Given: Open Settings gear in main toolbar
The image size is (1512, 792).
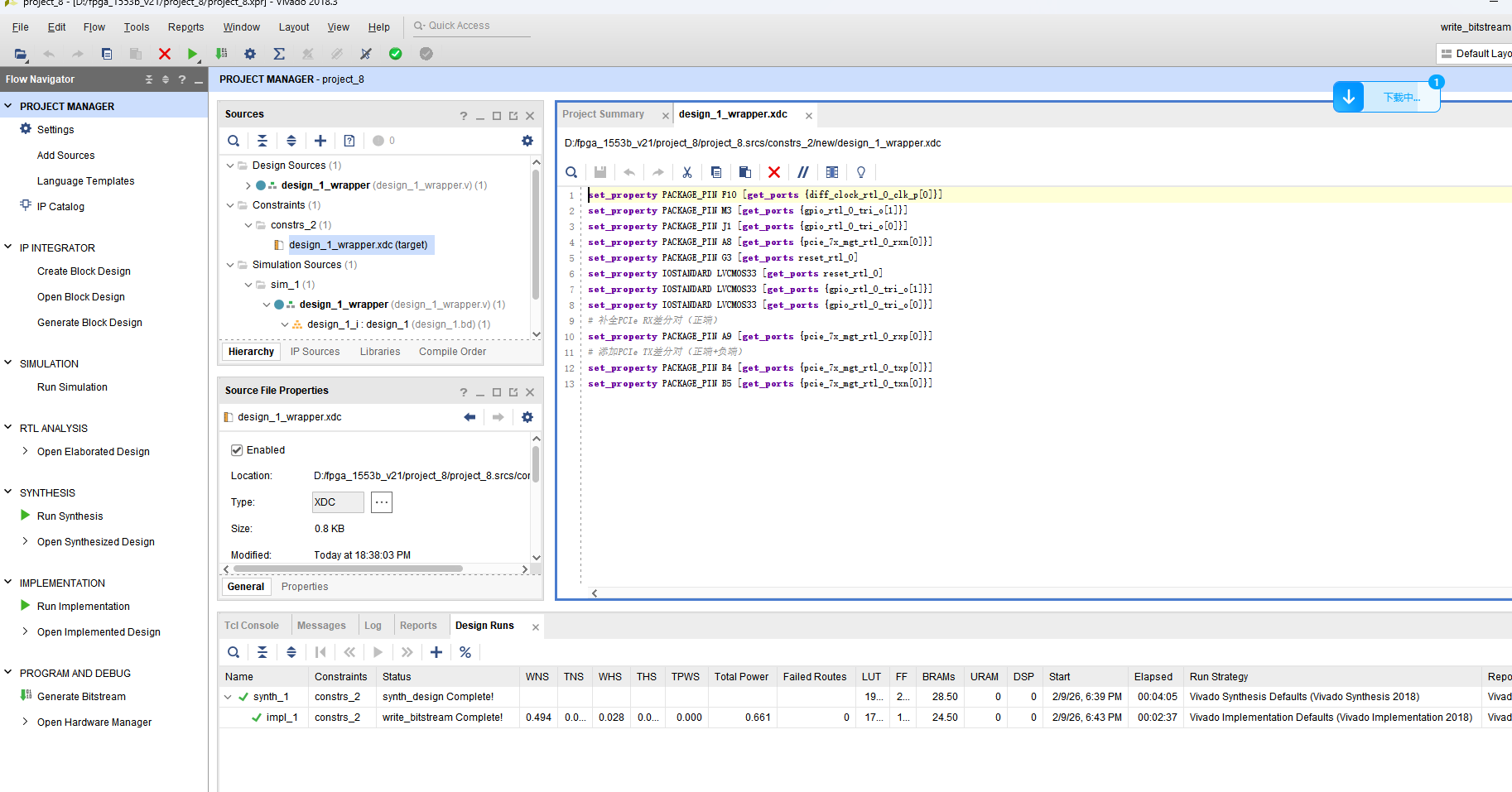Looking at the screenshot, I should pos(250,54).
